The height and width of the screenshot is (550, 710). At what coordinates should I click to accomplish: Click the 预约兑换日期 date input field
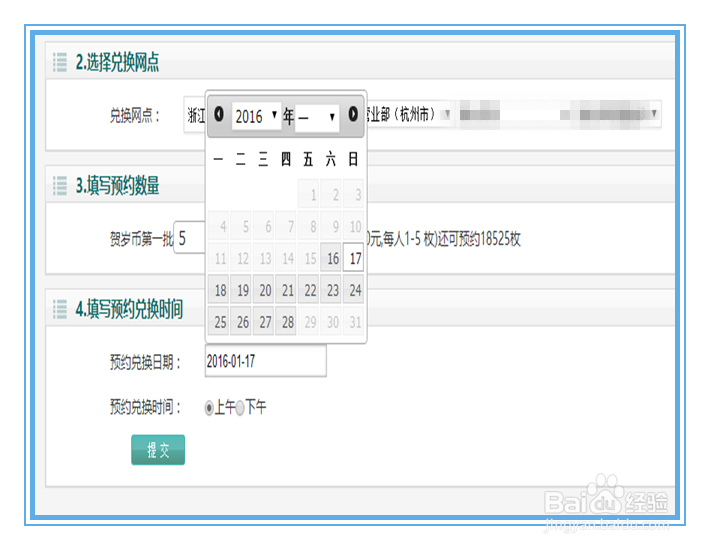265,361
